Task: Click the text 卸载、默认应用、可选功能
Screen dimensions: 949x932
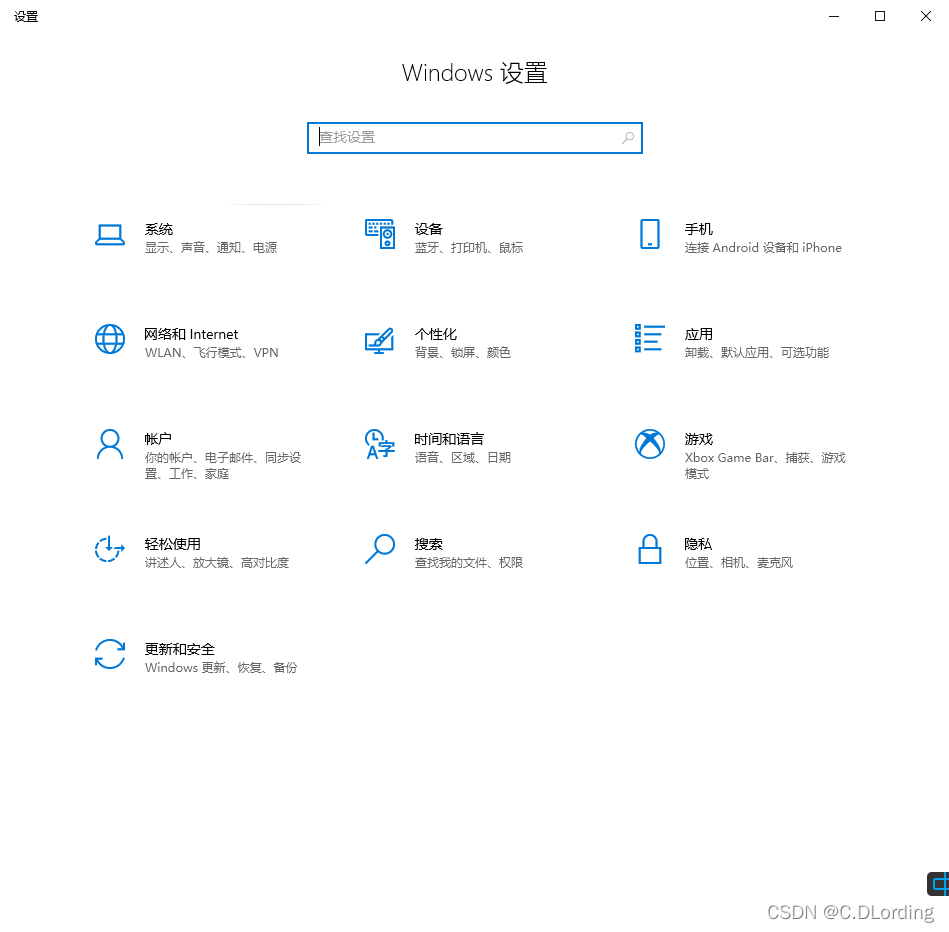Action: (757, 353)
